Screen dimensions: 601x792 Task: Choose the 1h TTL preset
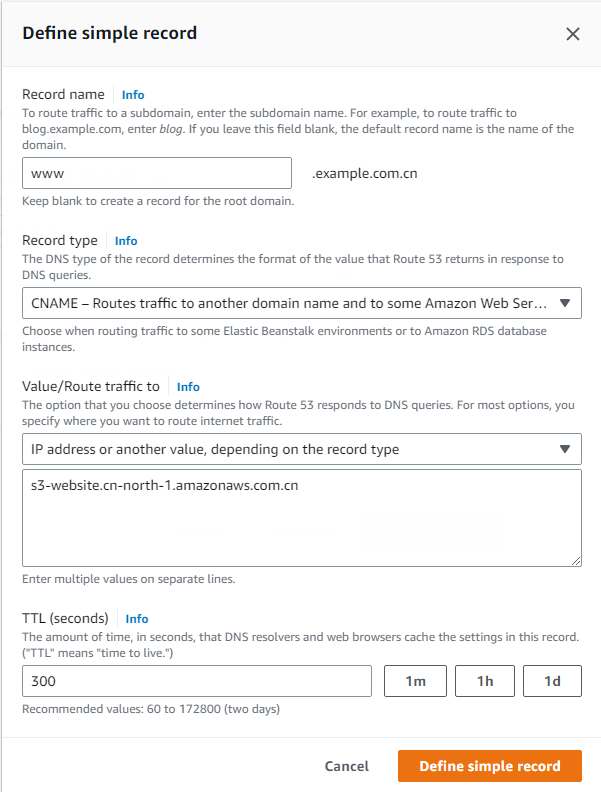tap(485, 681)
